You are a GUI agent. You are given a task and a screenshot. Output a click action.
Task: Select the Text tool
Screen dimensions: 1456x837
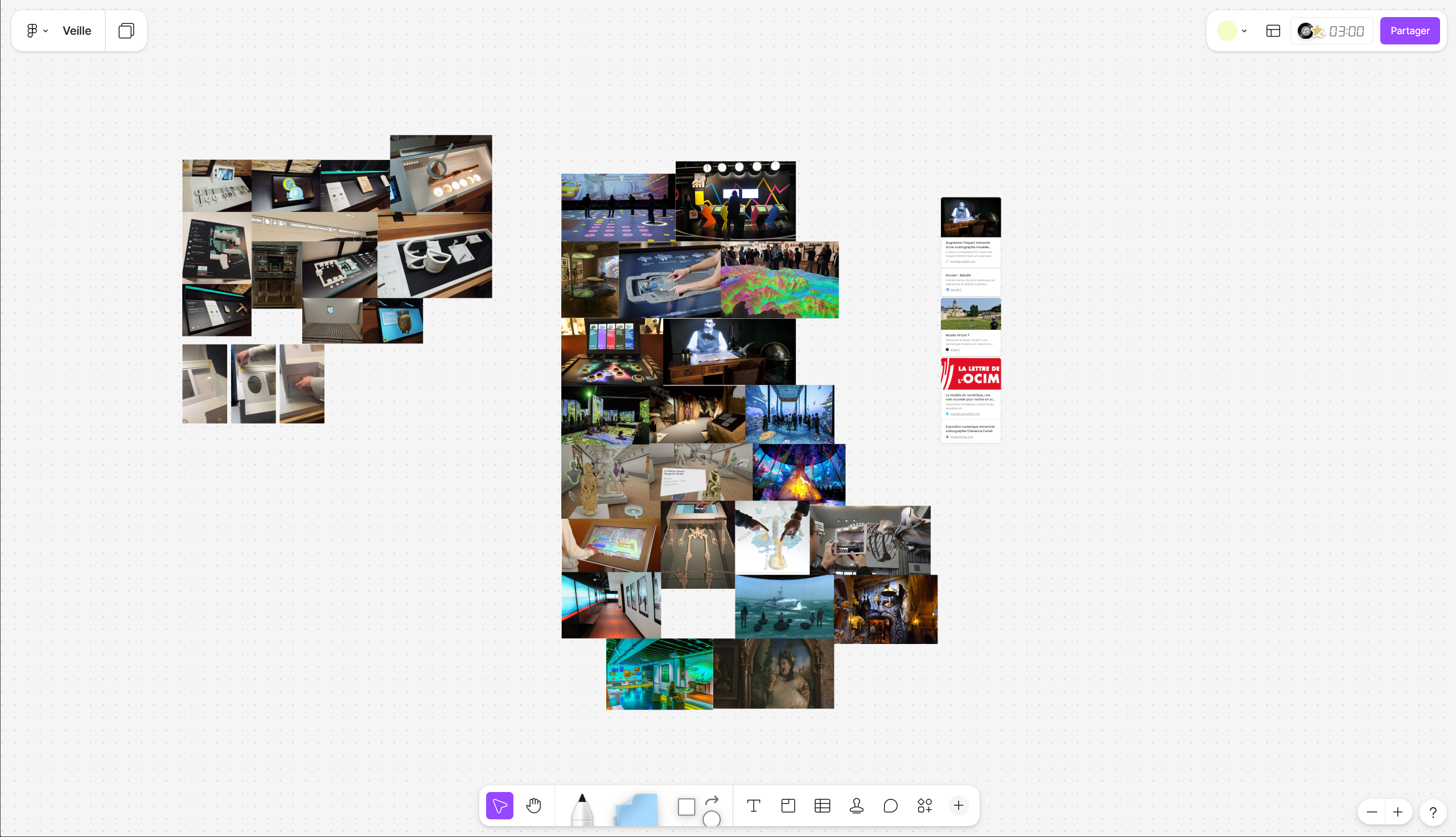click(753, 805)
